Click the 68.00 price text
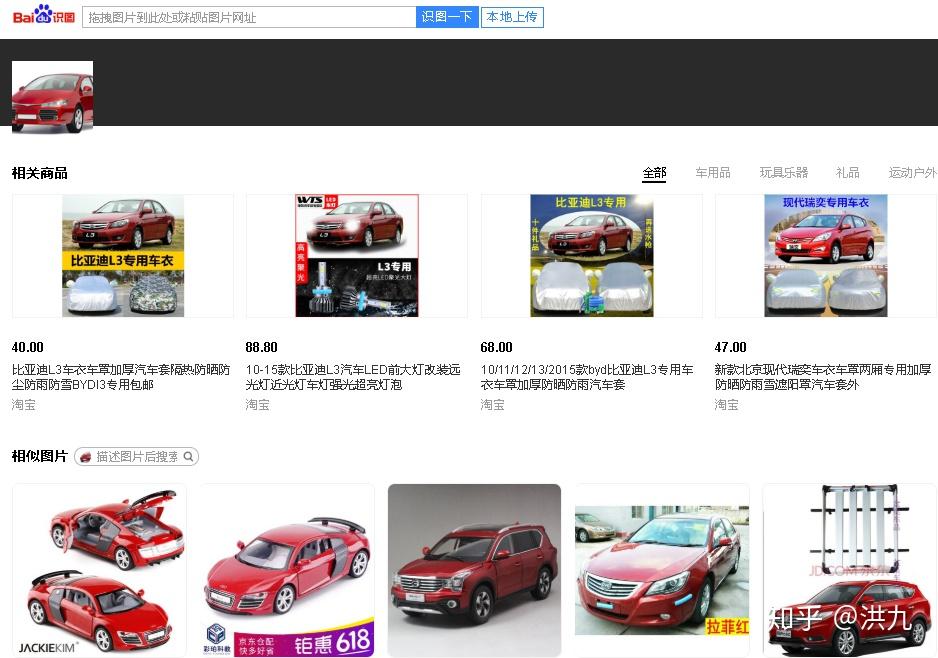This screenshot has height=658, width=938. point(497,348)
